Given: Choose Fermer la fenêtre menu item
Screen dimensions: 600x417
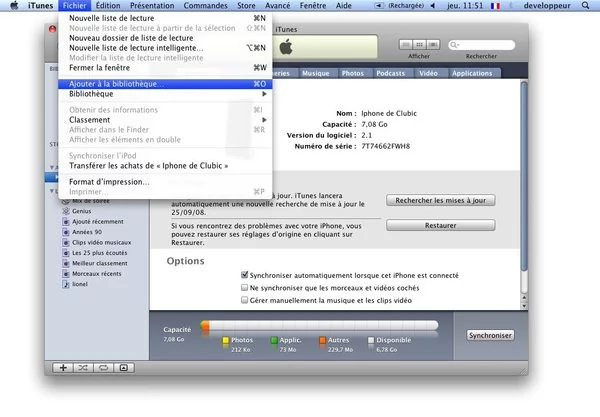Looking at the screenshot, I should (165, 68).
